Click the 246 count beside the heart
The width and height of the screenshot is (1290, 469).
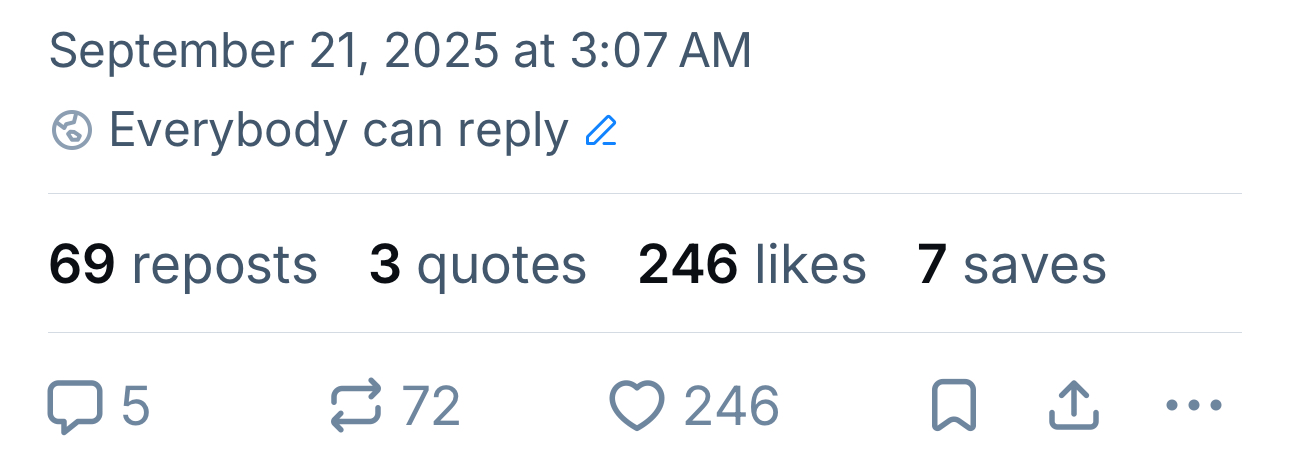[731, 407]
